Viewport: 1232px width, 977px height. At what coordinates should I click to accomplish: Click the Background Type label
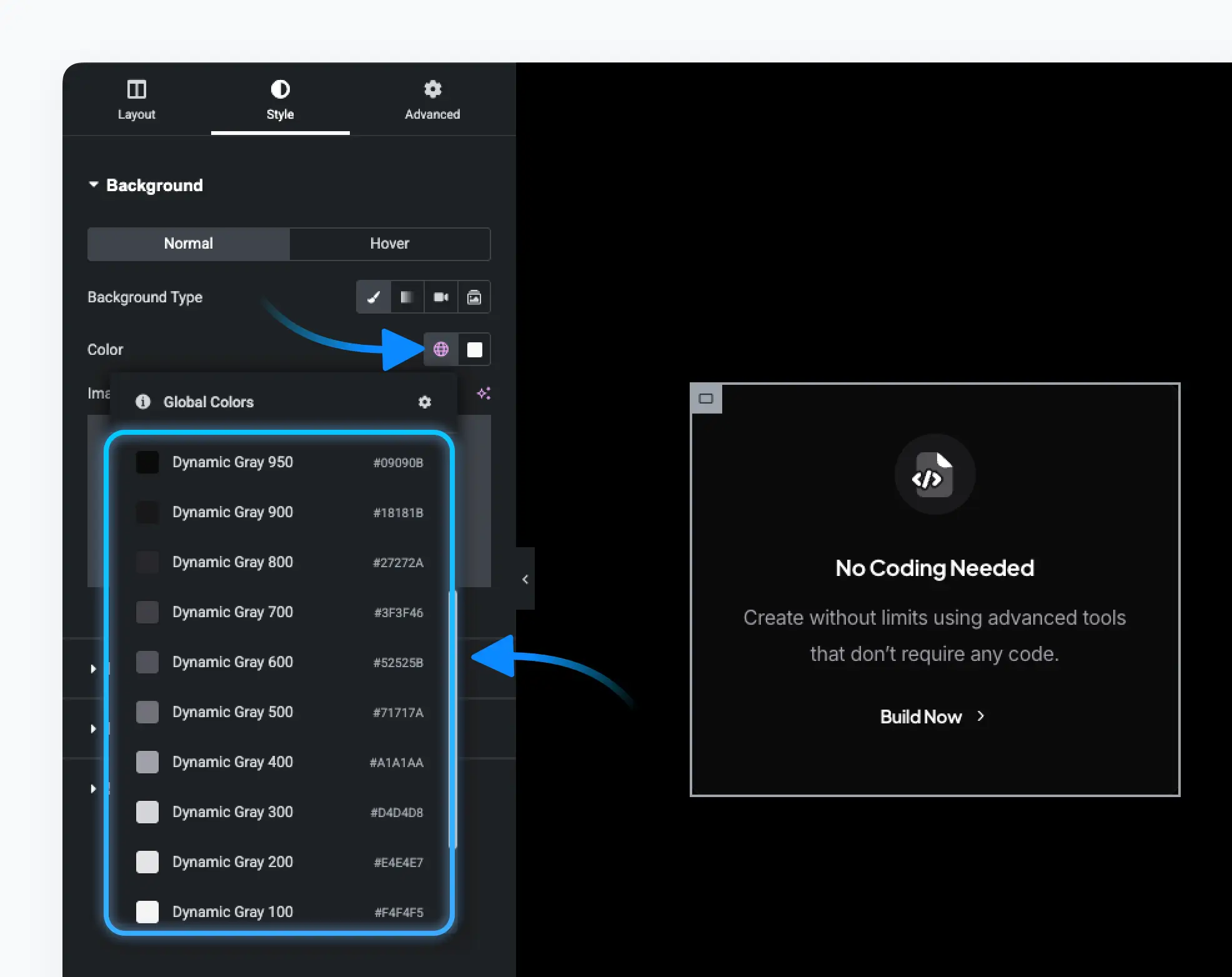click(145, 297)
